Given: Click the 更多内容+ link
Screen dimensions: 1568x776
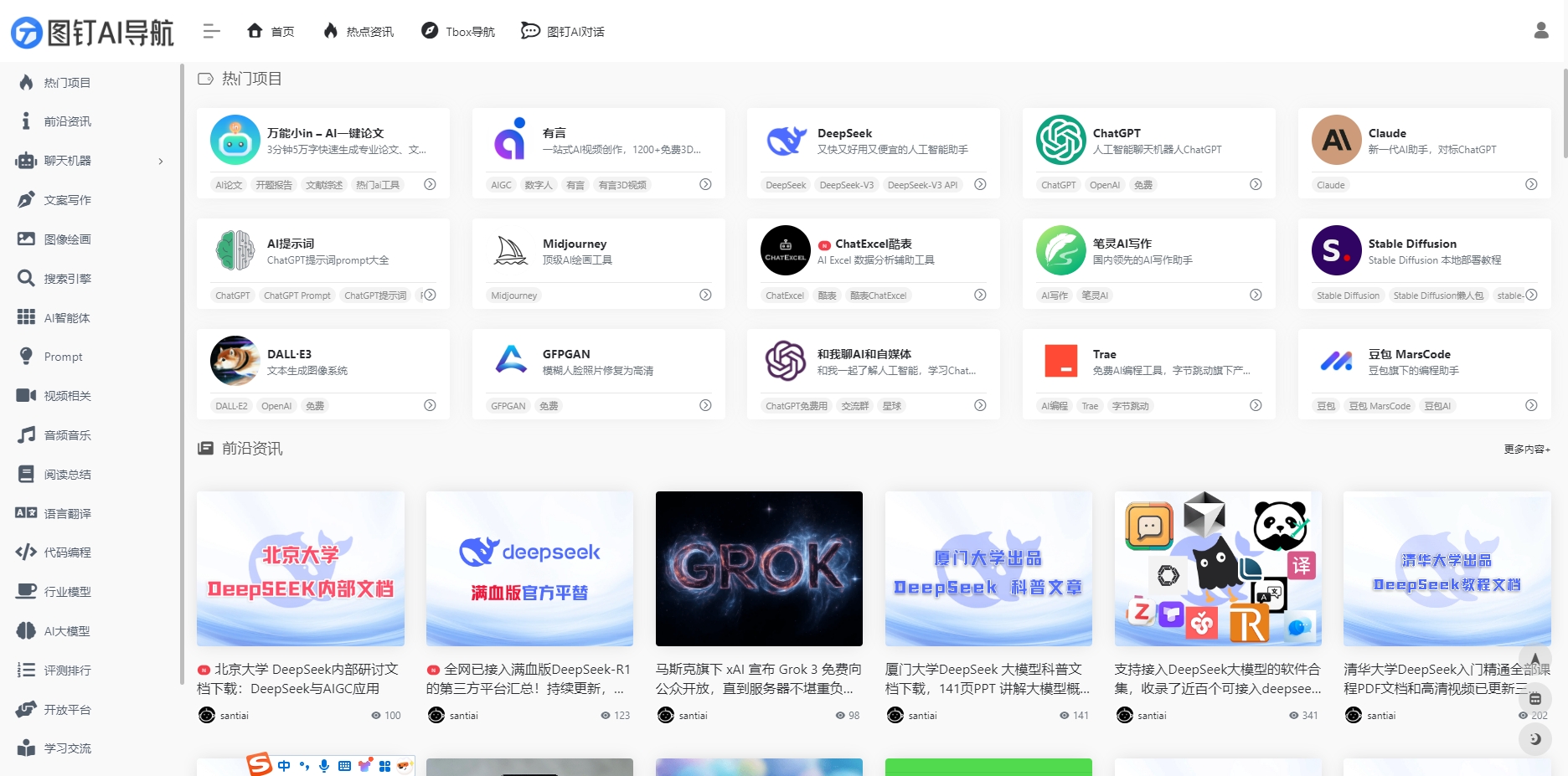Looking at the screenshot, I should tap(1527, 450).
